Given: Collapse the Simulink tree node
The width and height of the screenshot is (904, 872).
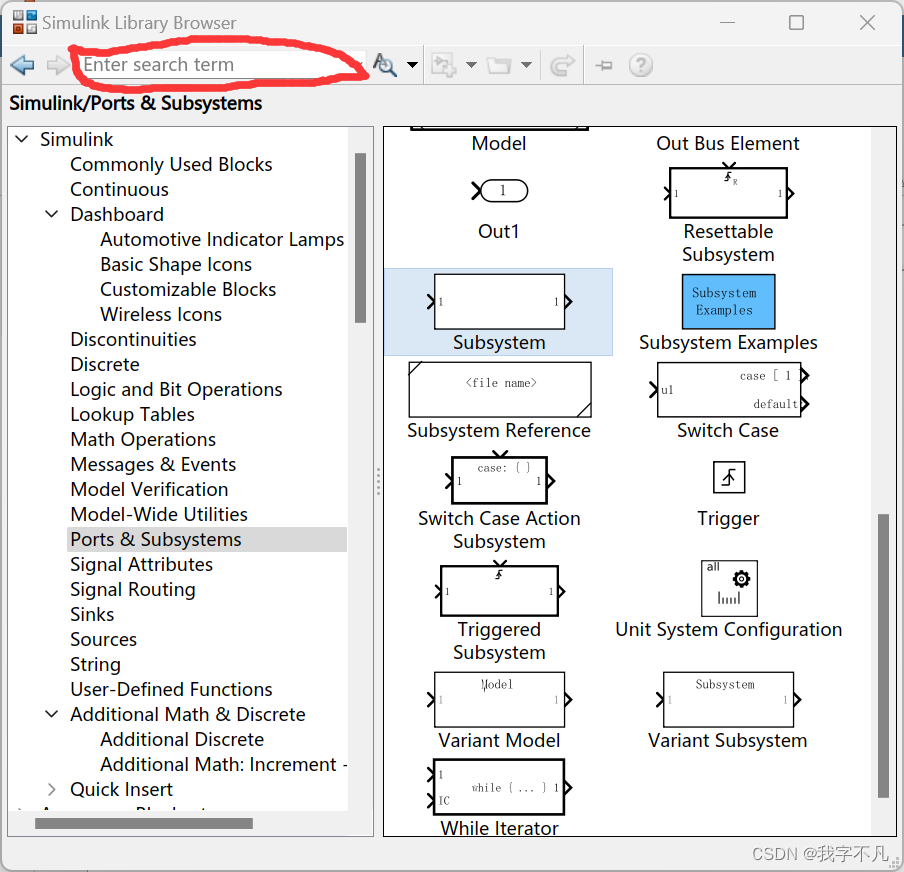Looking at the screenshot, I should pos(21,139).
